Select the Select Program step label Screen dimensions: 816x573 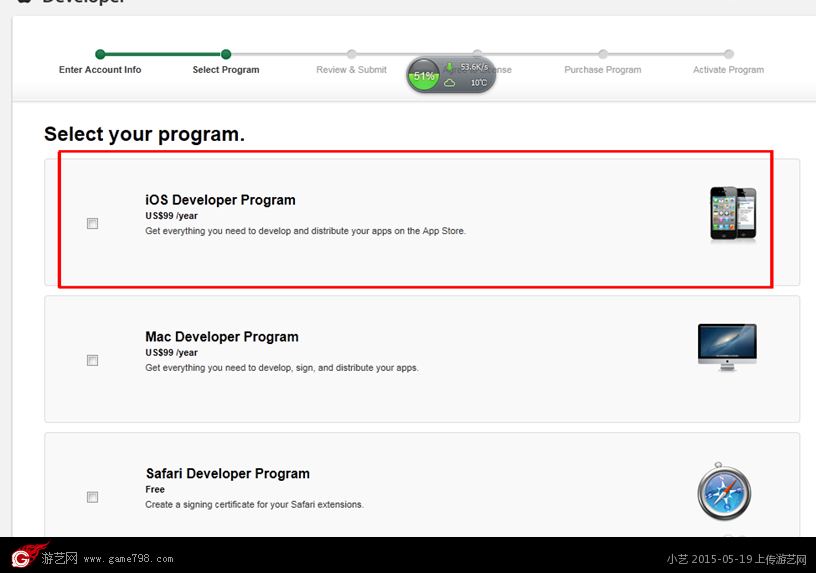226,70
